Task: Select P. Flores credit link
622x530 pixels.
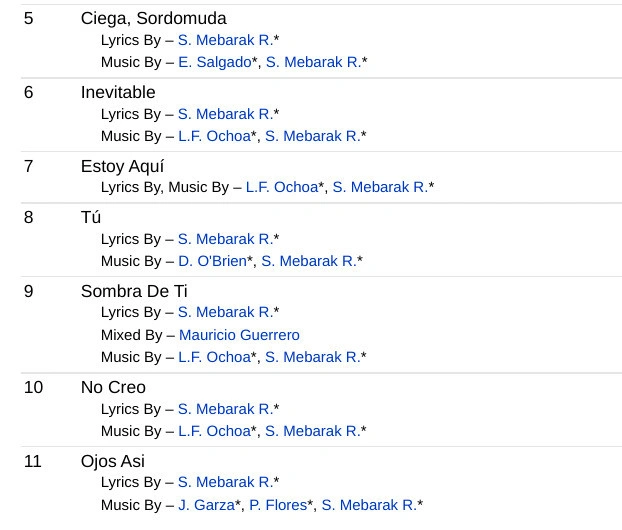Action: click(x=277, y=505)
